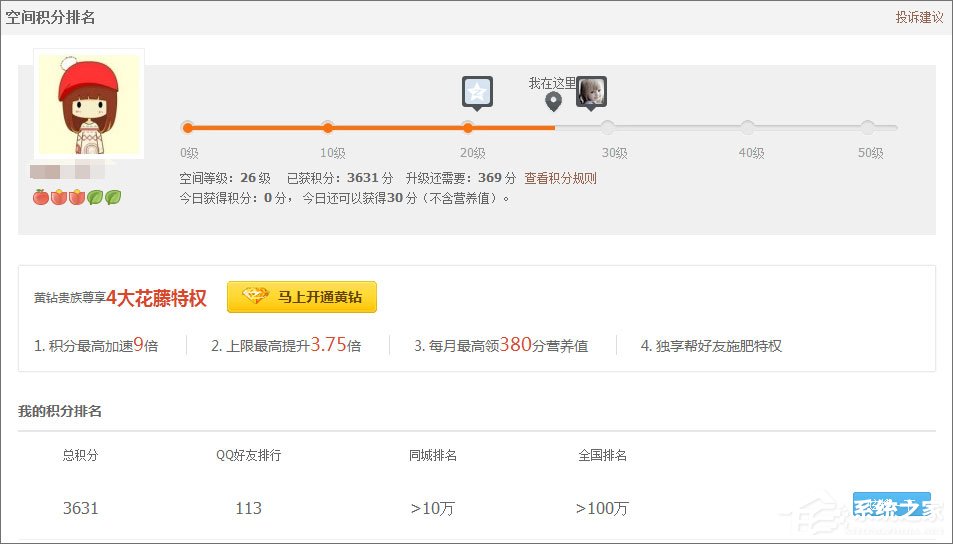Open the "查看积分规则" link
Screen dimensions: 953x544
(x=560, y=178)
